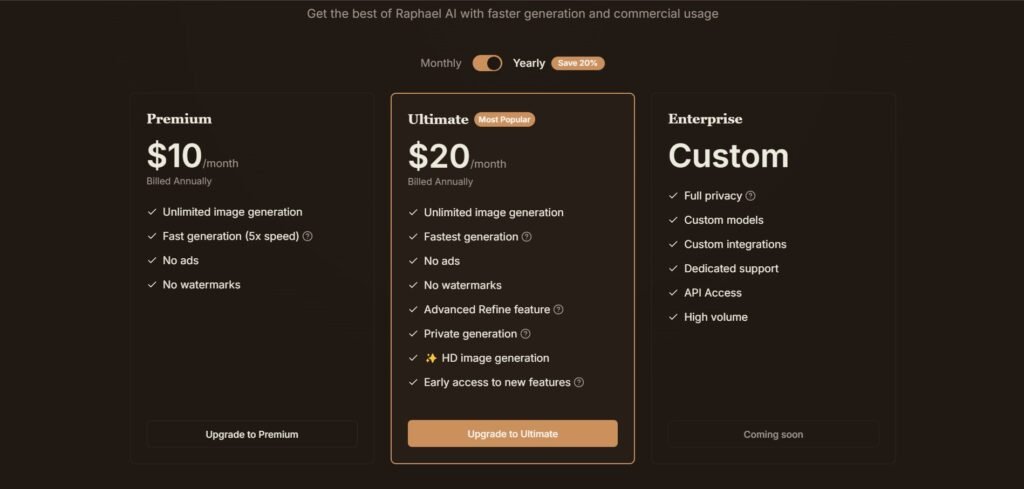Click the Ultimate plan title
This screenshot has height=489, width=1024.
438,119
